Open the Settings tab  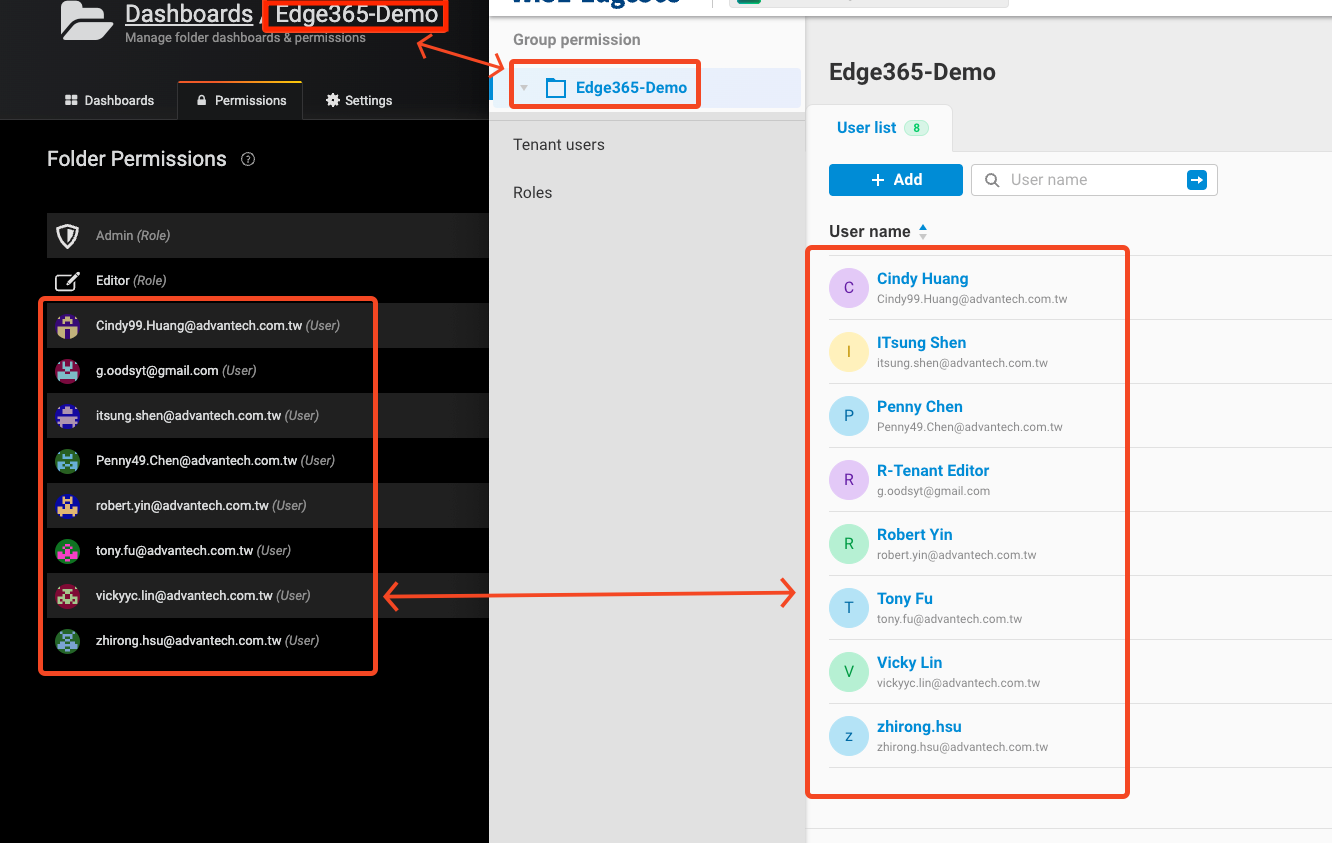coord(359,101)
